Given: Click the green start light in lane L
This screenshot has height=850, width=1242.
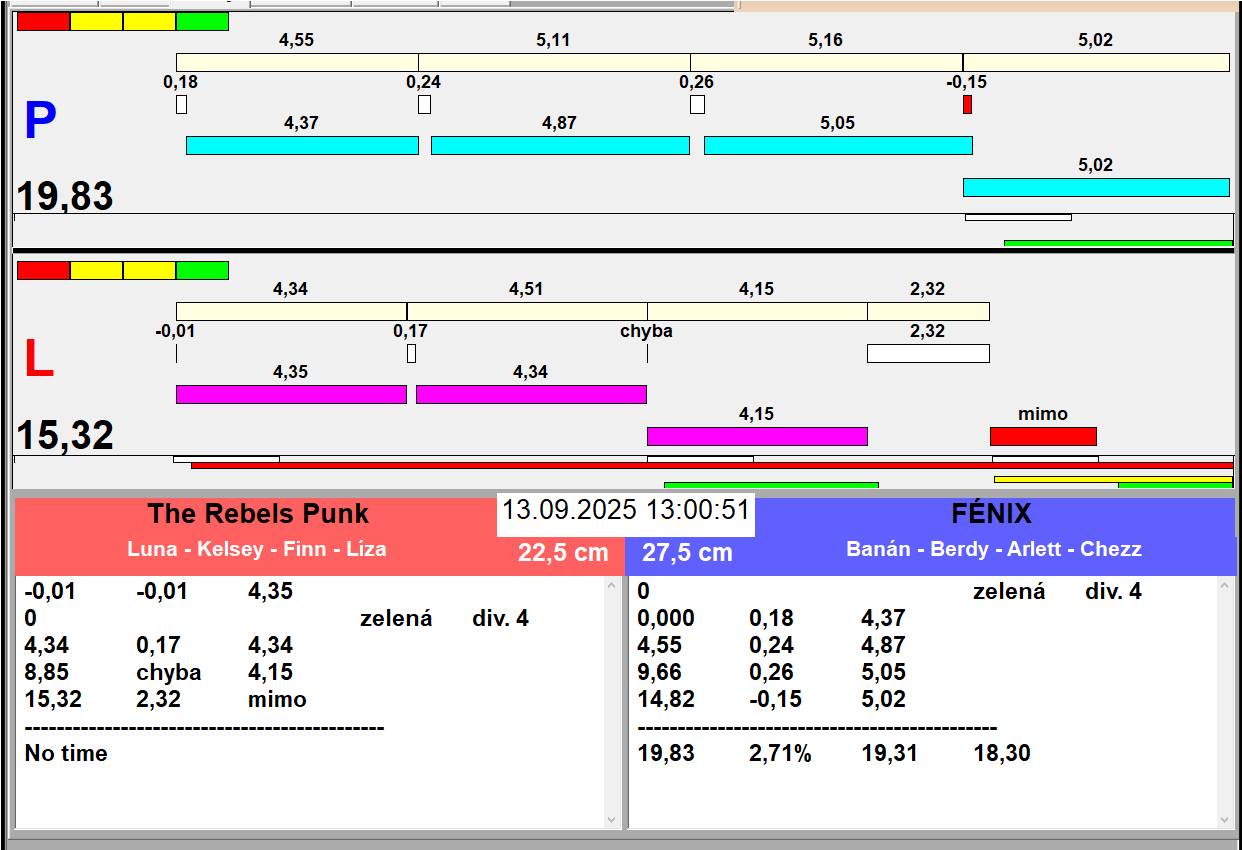Looking at the screenshot, I should pyautogui.click(x=202, y=270).
